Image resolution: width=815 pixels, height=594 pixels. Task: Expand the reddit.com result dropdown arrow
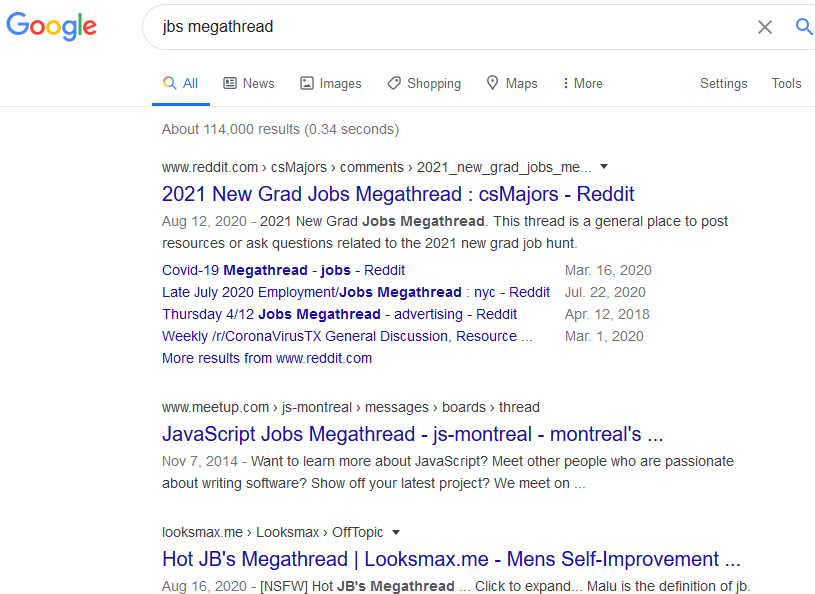coord(604,167)
